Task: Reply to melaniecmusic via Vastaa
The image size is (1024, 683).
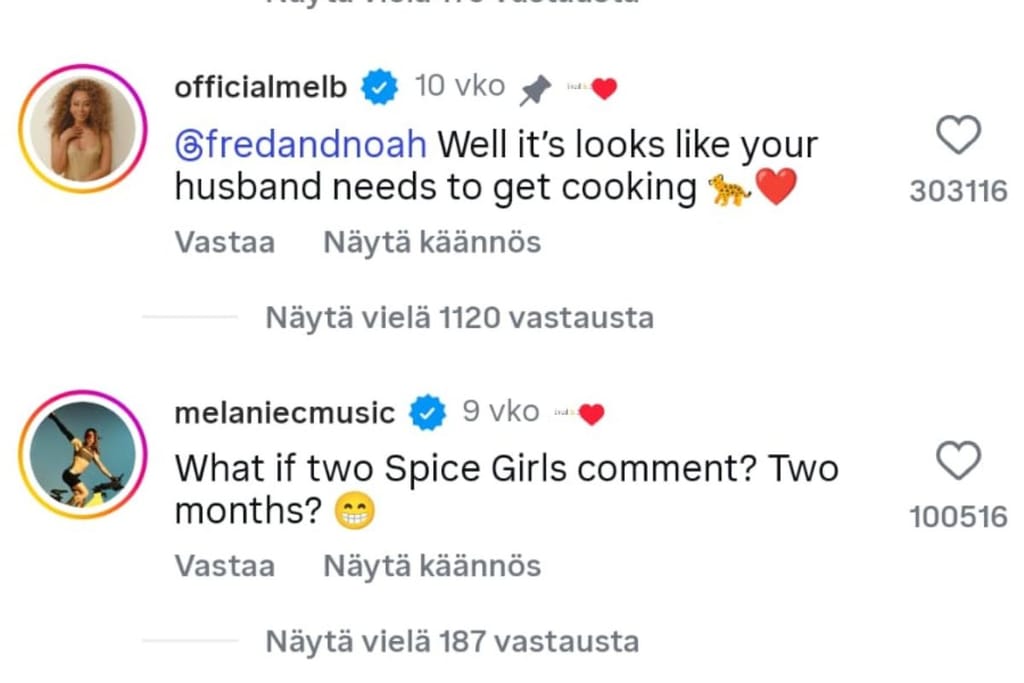Action: pyautogui.click(x=224, y=565)
